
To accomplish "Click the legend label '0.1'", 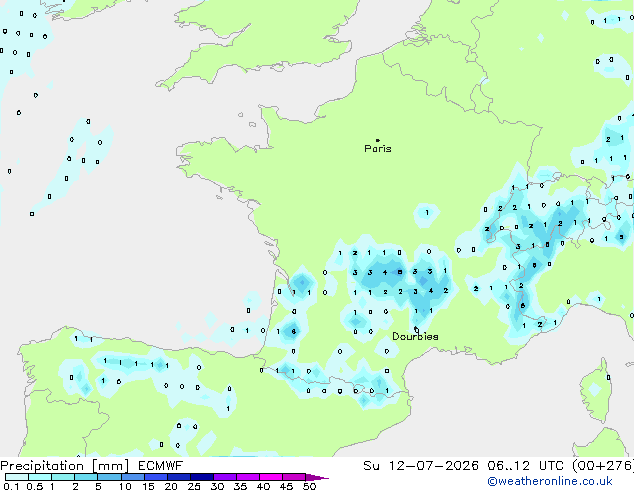I will click(11, 486).
